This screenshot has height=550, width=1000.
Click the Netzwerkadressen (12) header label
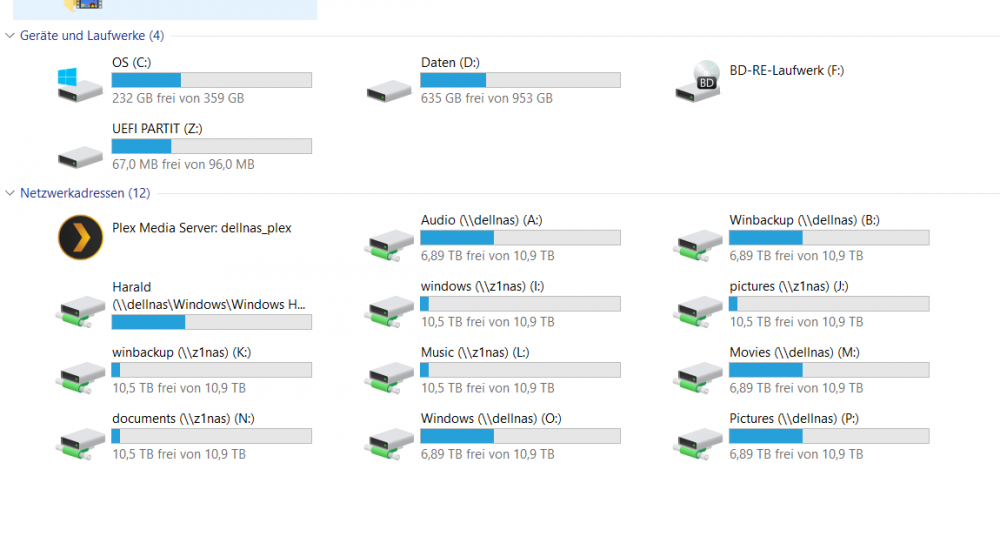(x=85, y=193)
